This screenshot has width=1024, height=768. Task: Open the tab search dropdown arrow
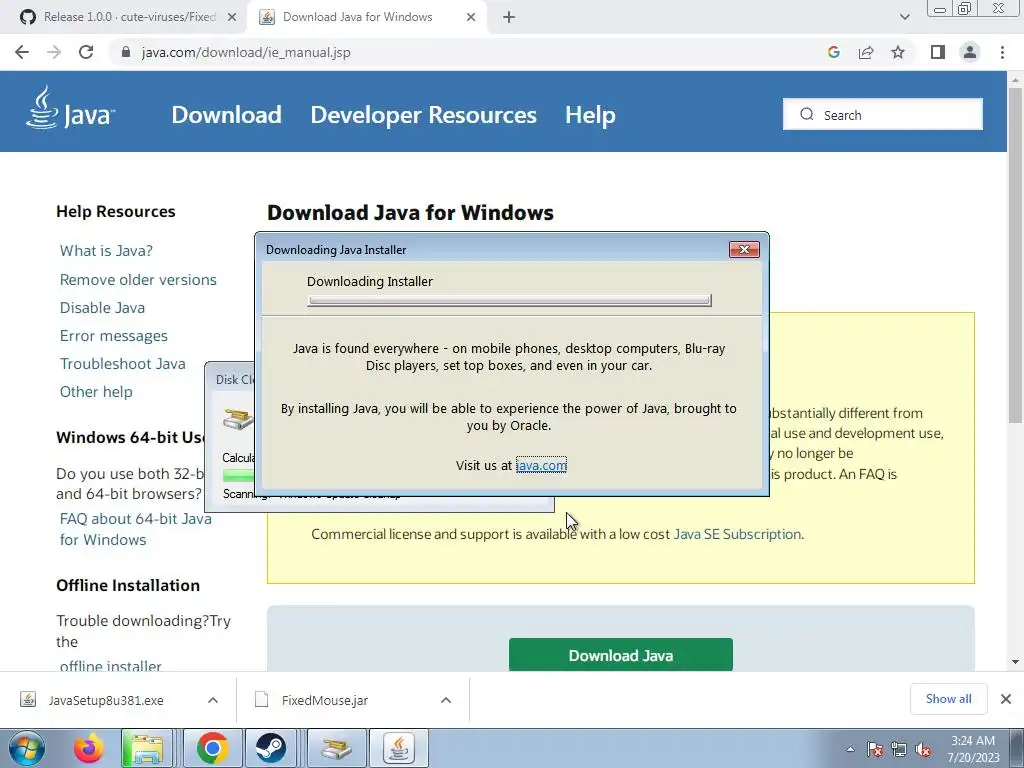click(904, 17)
